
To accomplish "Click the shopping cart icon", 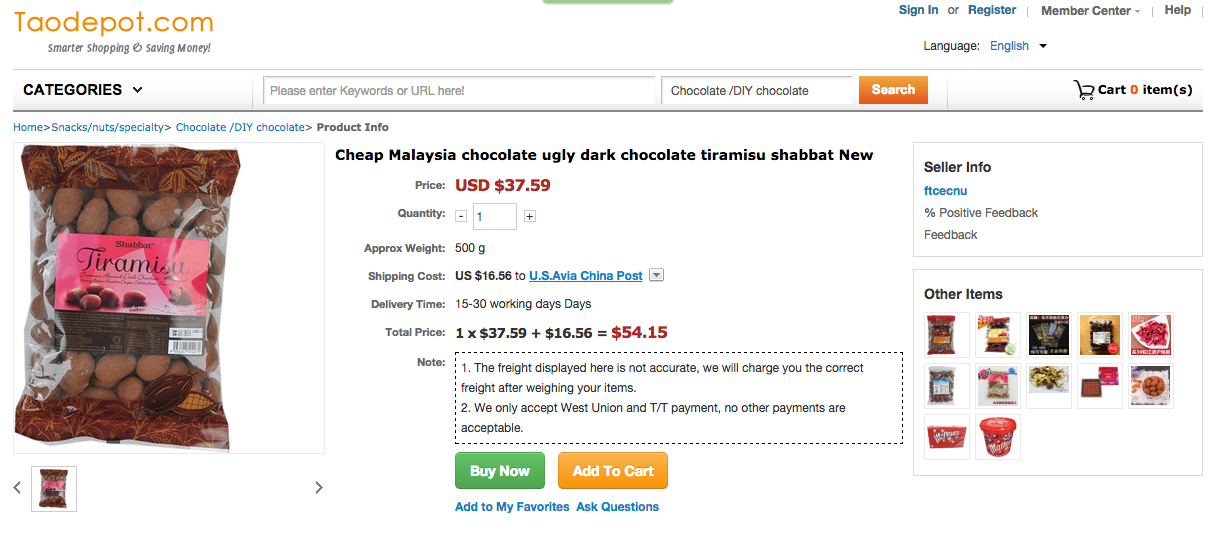I will (1084, 90).
